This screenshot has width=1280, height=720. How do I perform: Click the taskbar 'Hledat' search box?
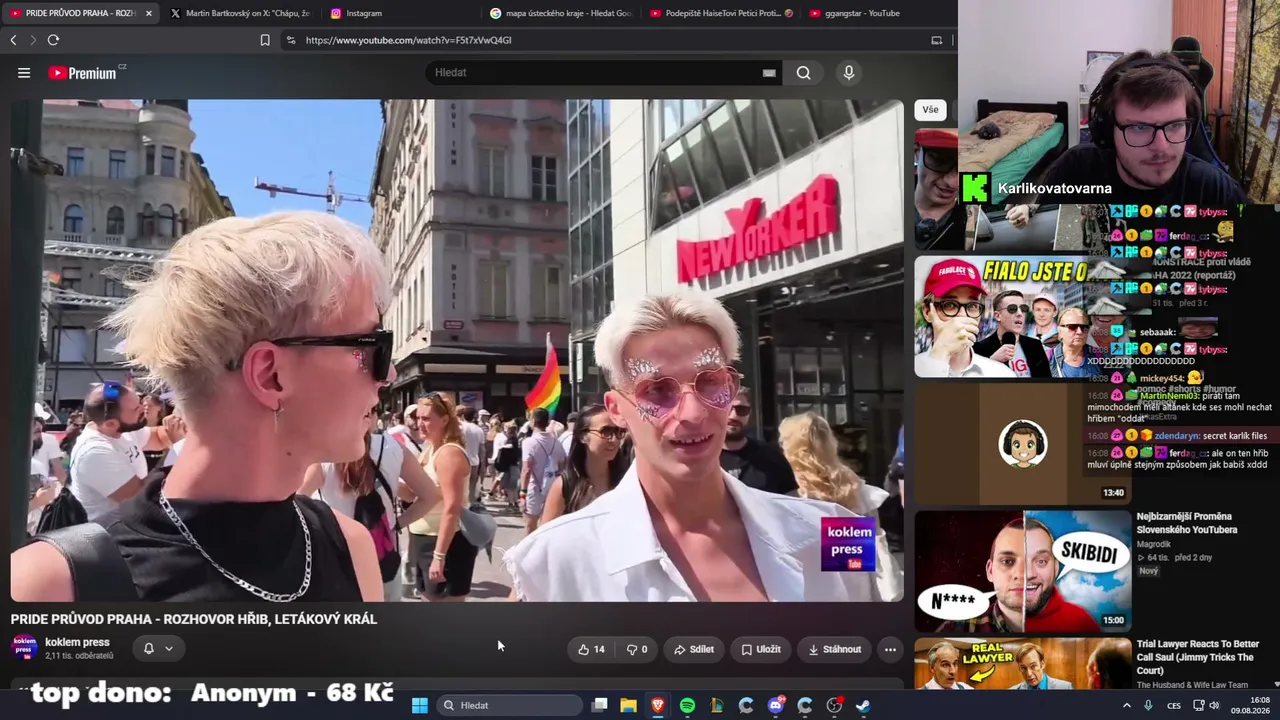click(x=510, y=705)
